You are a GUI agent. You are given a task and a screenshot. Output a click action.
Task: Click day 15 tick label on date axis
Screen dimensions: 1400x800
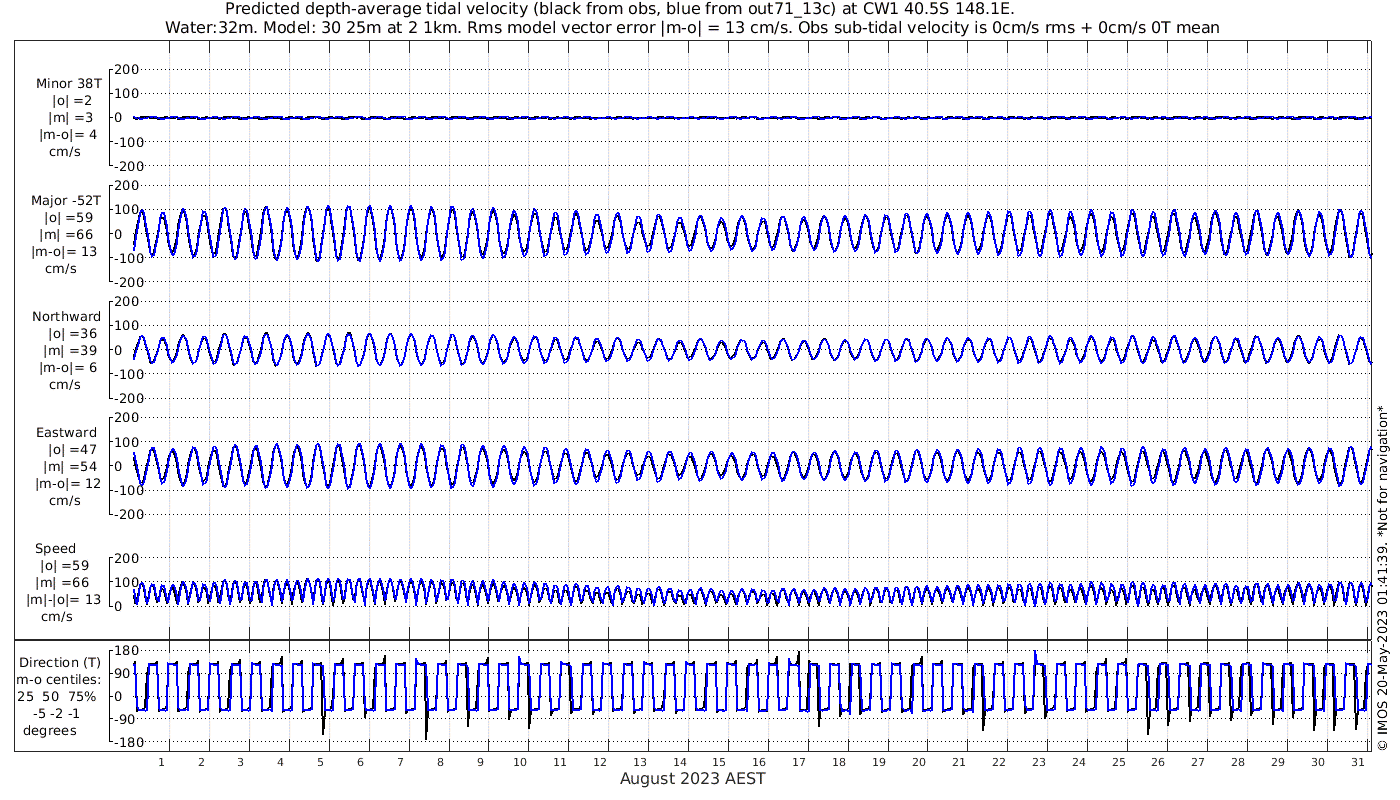tap(719, 762)
